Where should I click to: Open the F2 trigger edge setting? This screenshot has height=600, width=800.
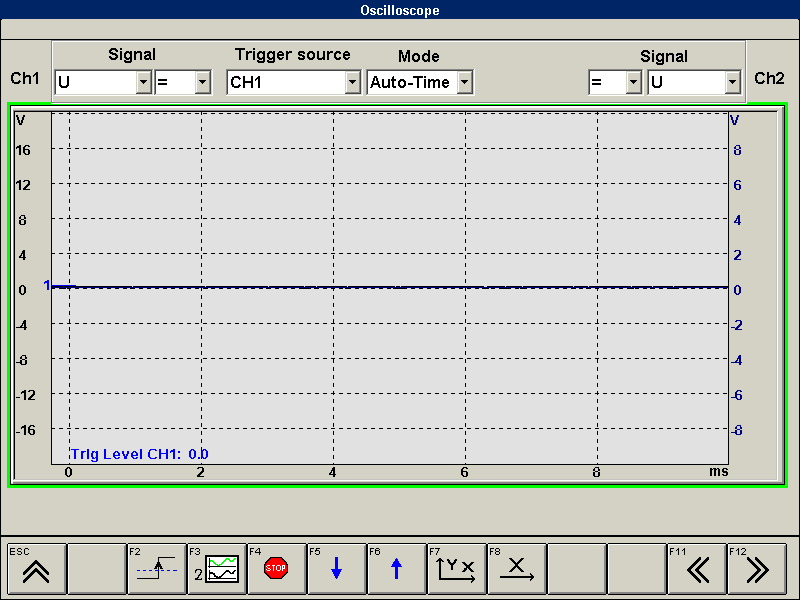click(157, 569)
